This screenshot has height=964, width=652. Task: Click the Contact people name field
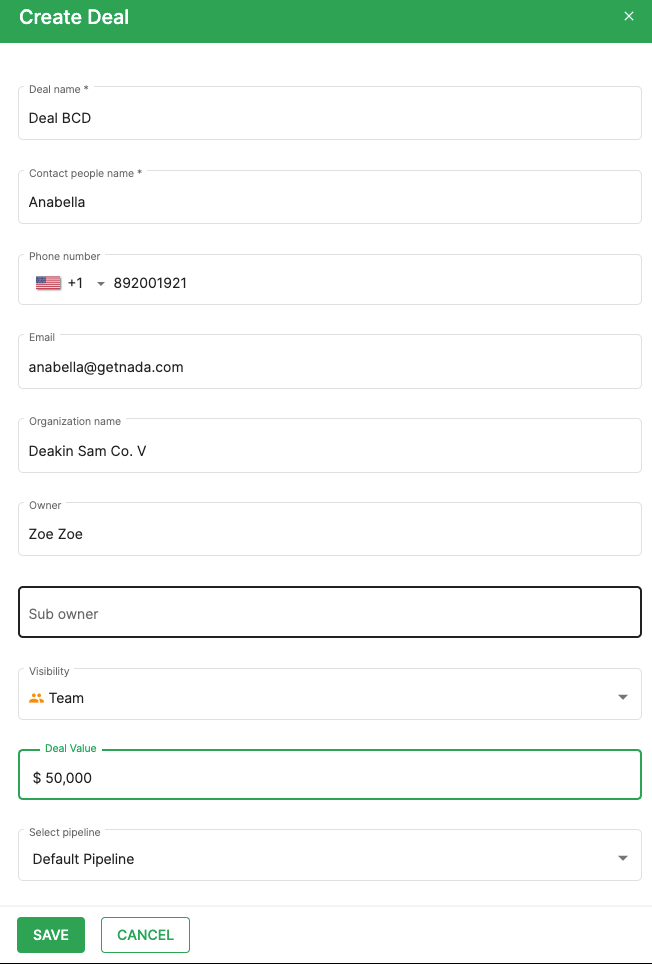coord(330,197)
